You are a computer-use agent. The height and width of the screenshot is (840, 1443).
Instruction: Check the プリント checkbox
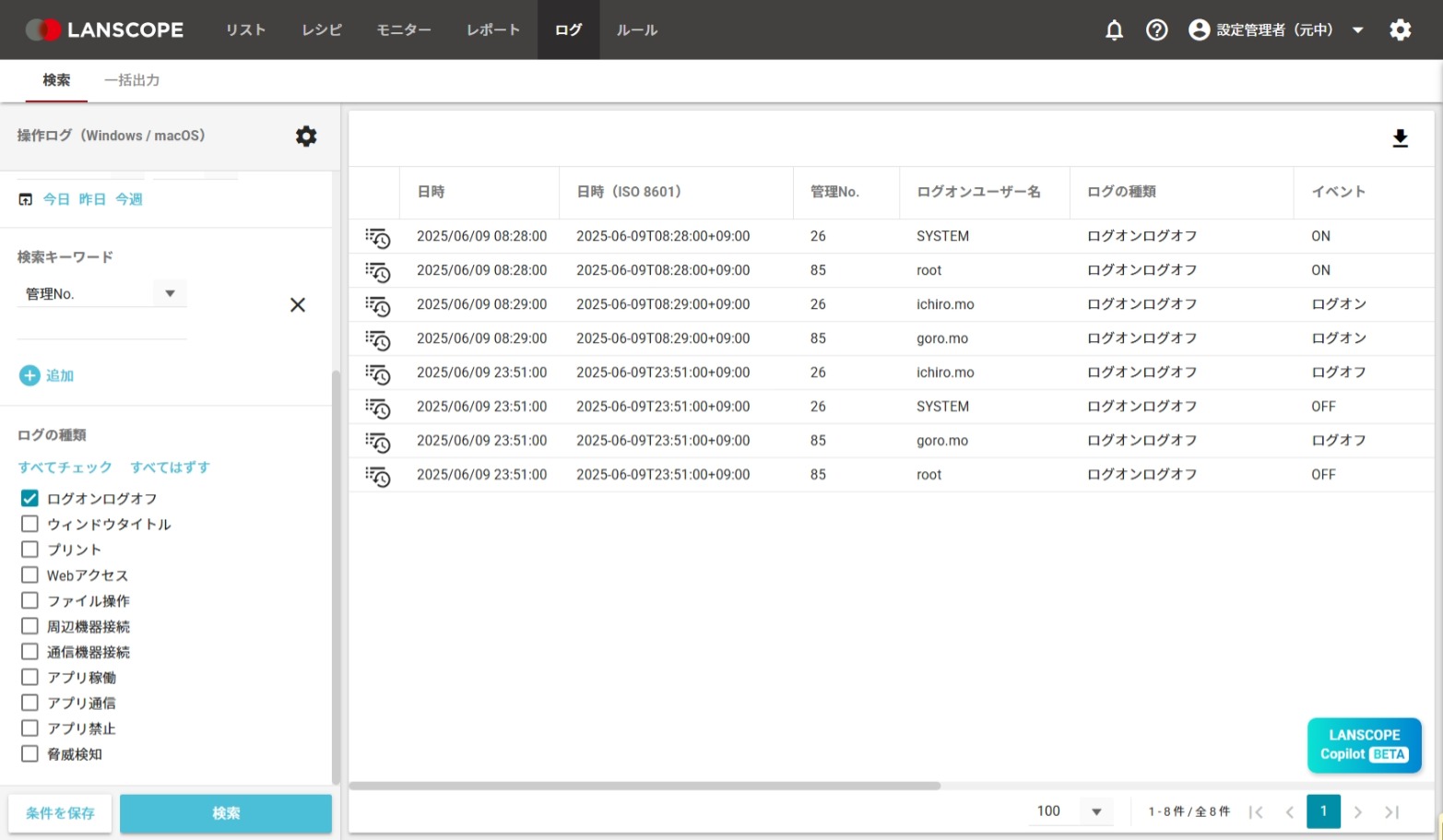[x=30, y=550]
